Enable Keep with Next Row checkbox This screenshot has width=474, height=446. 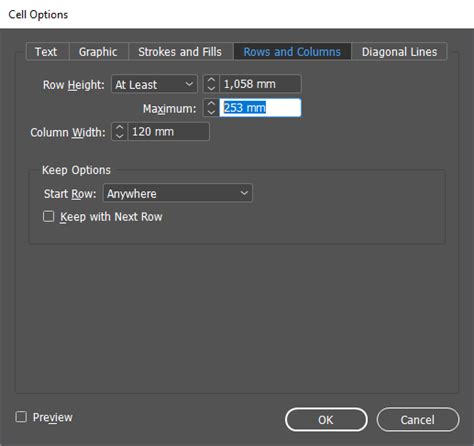[48, 216]
